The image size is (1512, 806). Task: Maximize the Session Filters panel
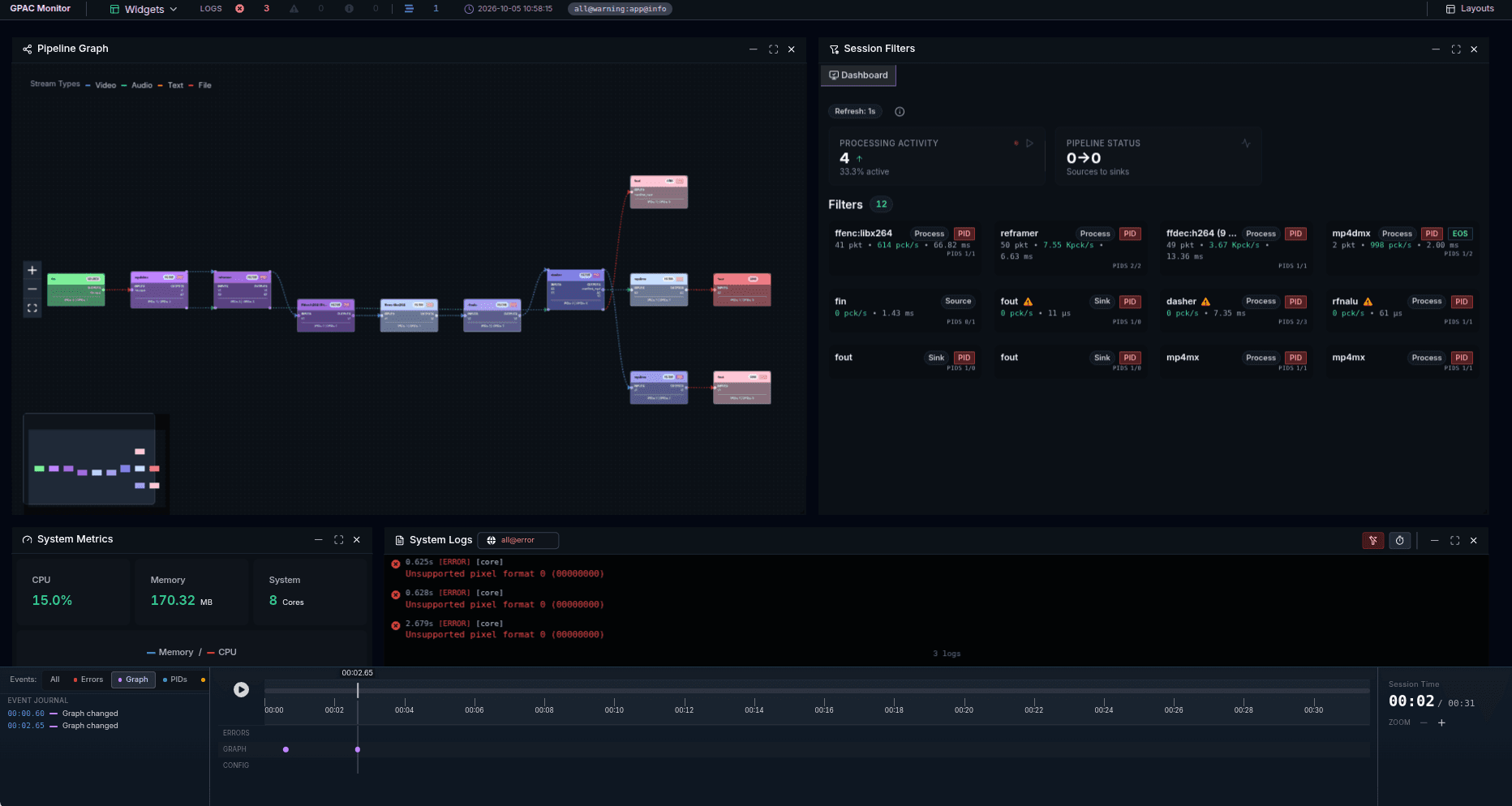point(1456,49)
